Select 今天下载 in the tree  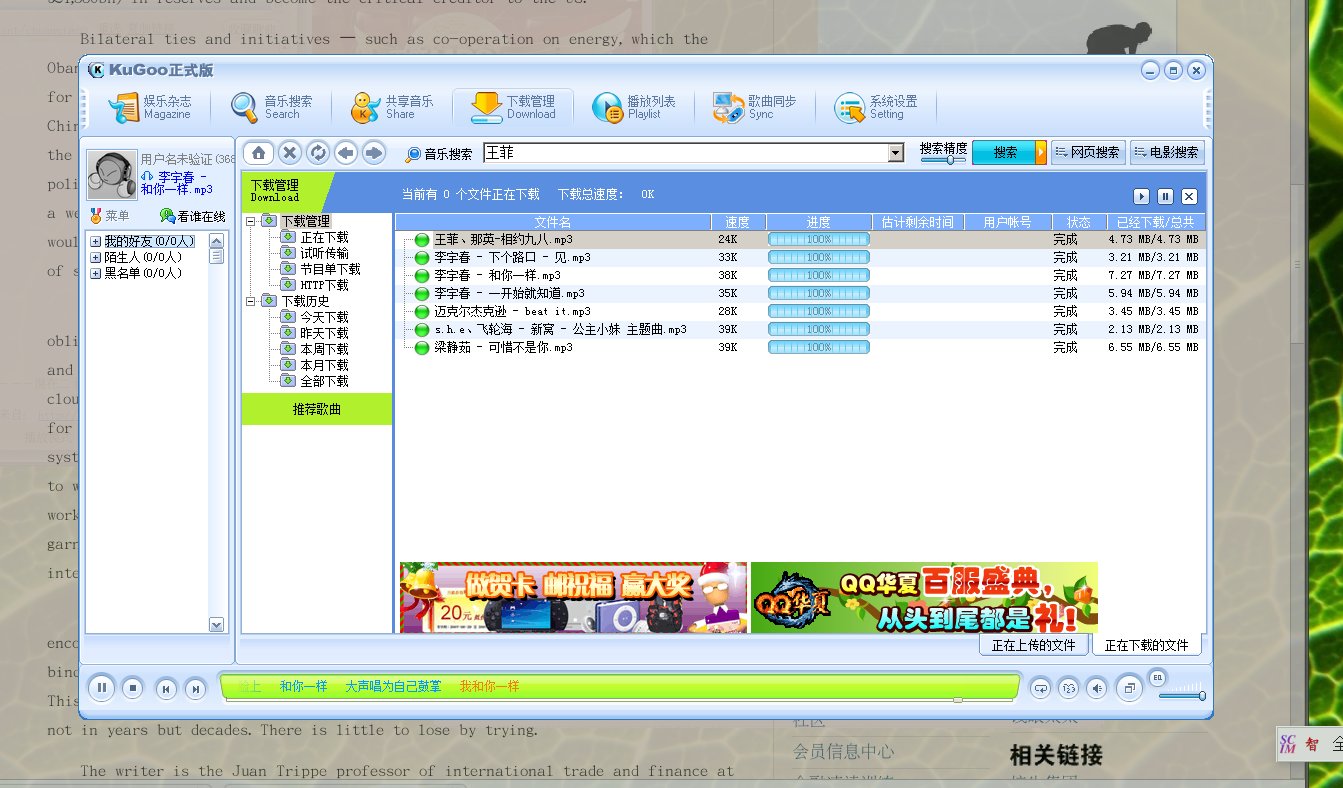[324, 317]
